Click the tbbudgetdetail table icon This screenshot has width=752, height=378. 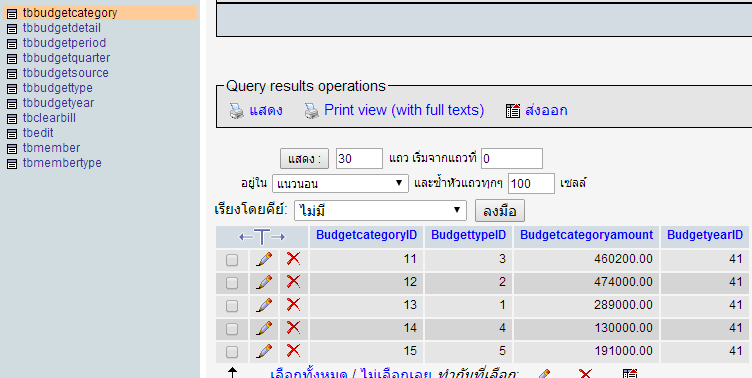[x=12, y=29]
